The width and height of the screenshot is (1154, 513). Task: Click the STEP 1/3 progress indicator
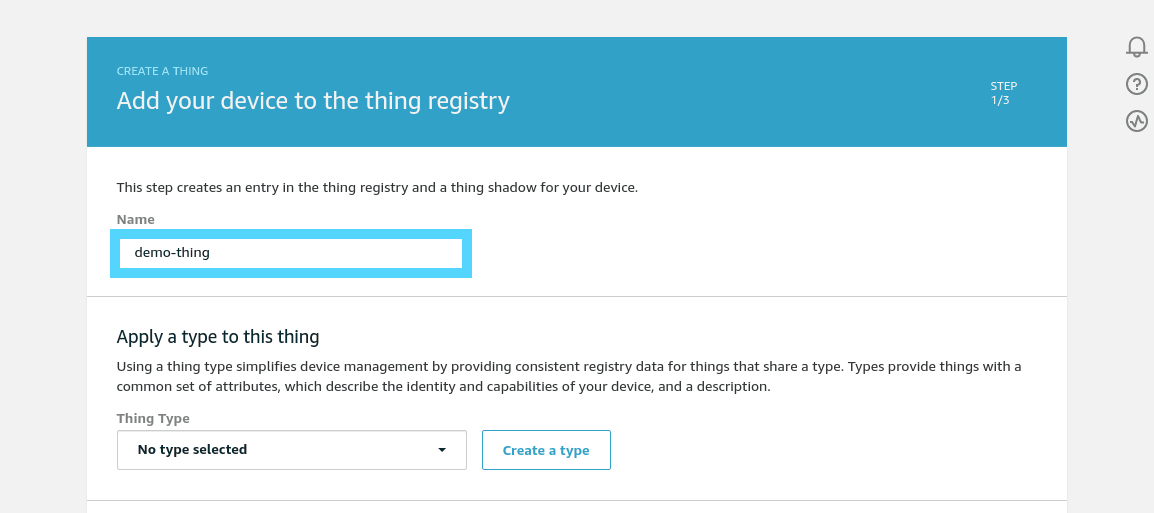click(1003, 93)
